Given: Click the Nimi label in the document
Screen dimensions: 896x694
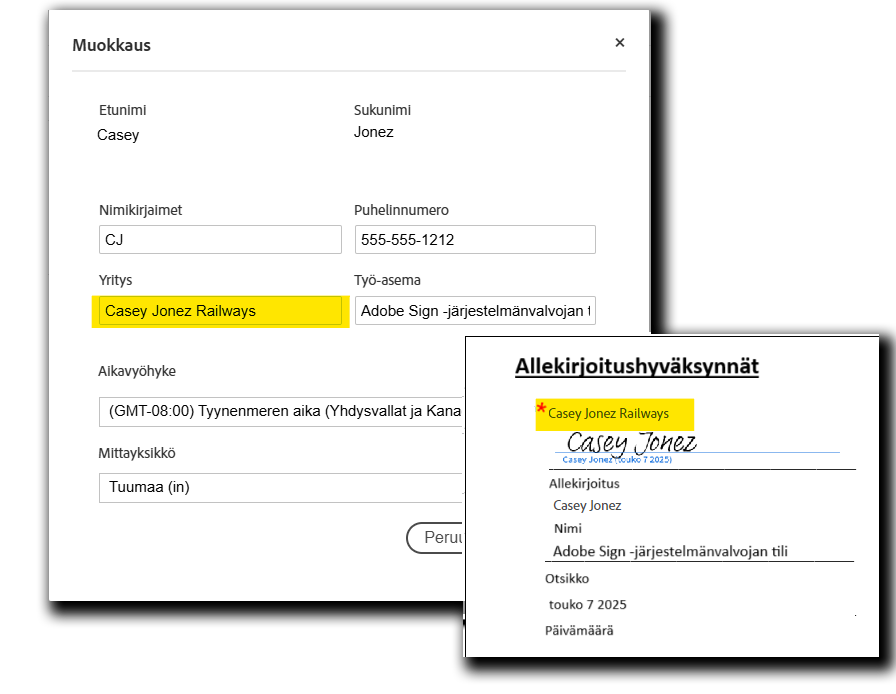Looking at the screenshot, I should (567, 528).
